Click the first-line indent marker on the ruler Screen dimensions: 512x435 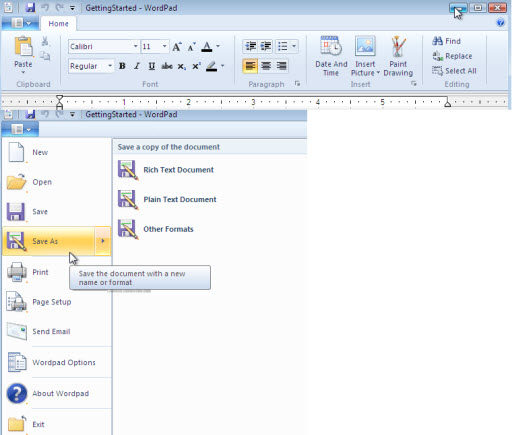pyautogui.click(x=60, y=98)
